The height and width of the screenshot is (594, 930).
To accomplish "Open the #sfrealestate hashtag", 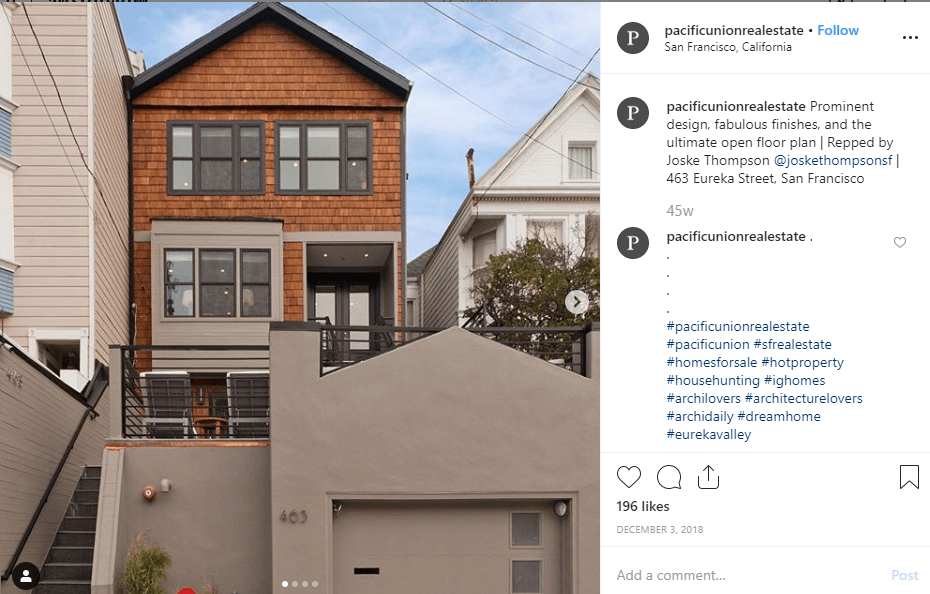I will point(792,344).
